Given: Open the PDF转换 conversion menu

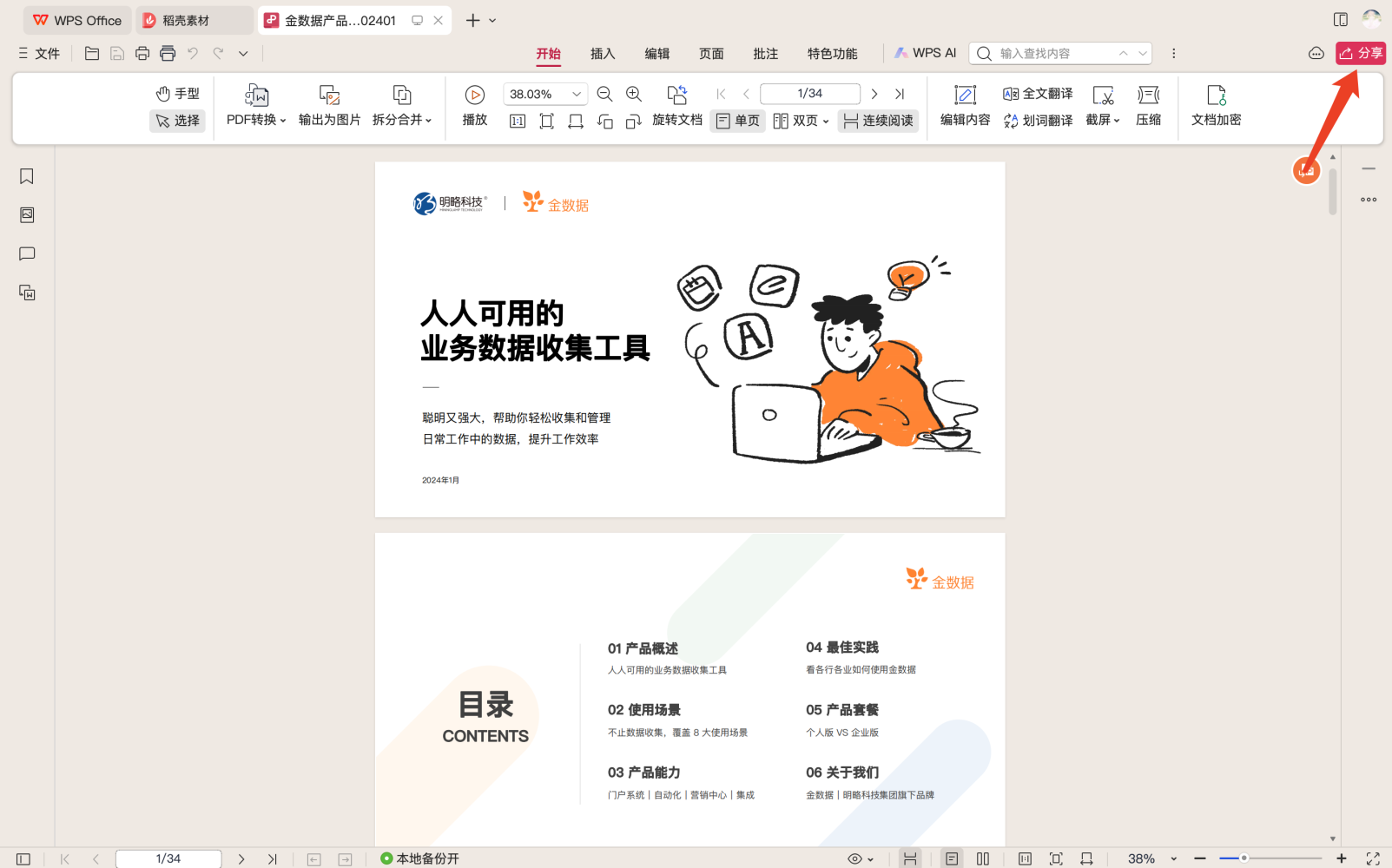Looking at the screenshot, I should coord(256,106).
